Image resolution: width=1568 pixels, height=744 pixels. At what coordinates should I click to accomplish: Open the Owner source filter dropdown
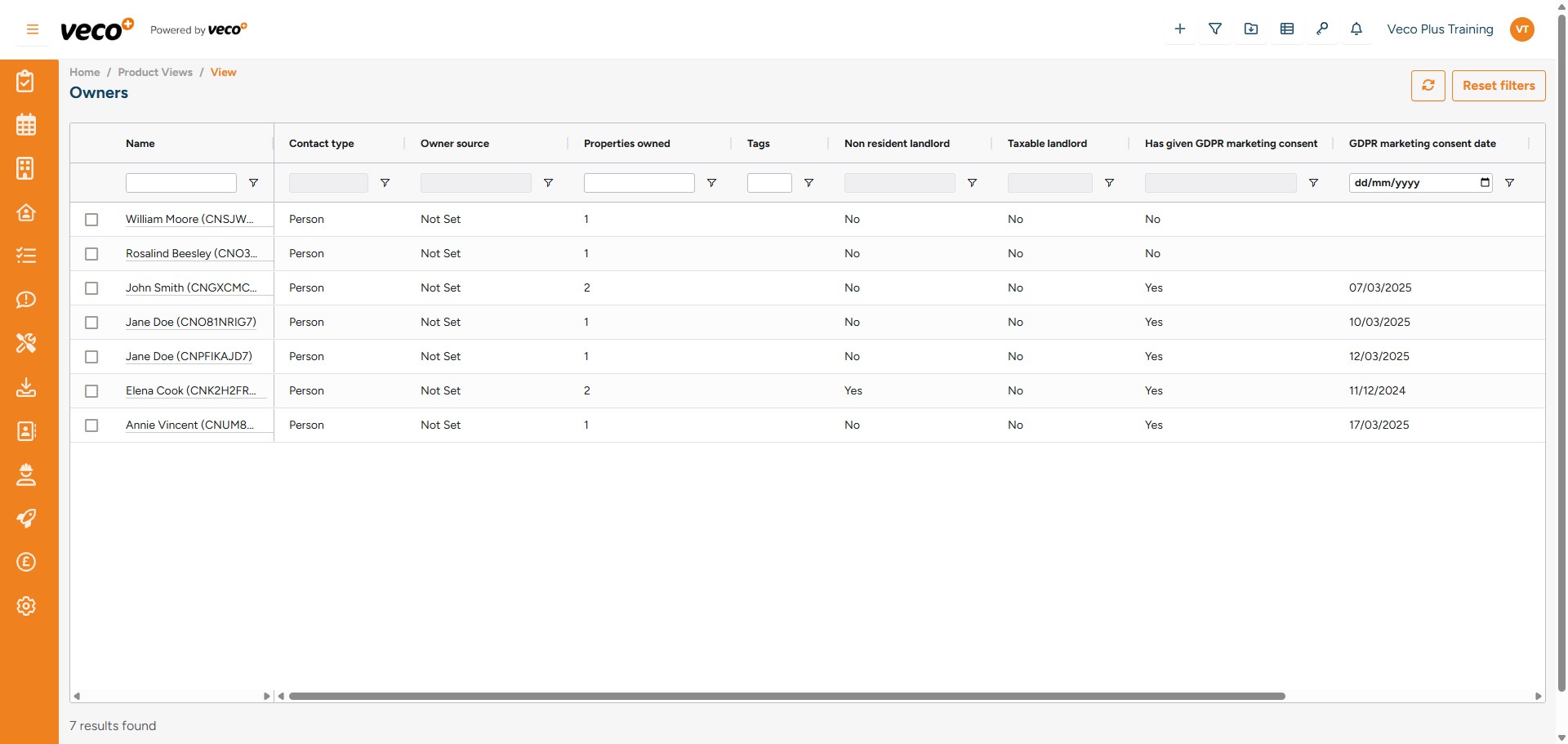click(x=475, y=183)
